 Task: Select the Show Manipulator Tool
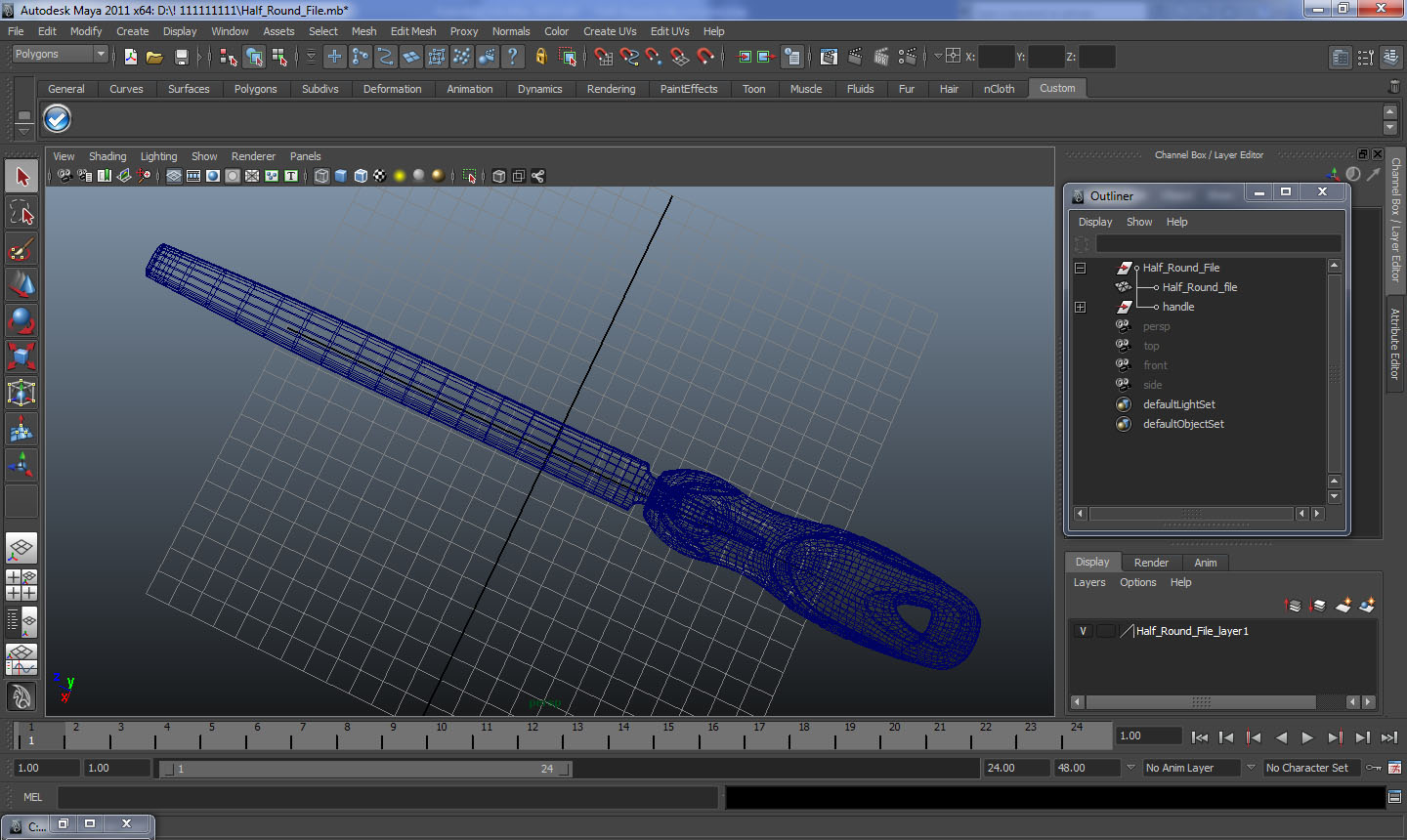[x=21, y=465]
